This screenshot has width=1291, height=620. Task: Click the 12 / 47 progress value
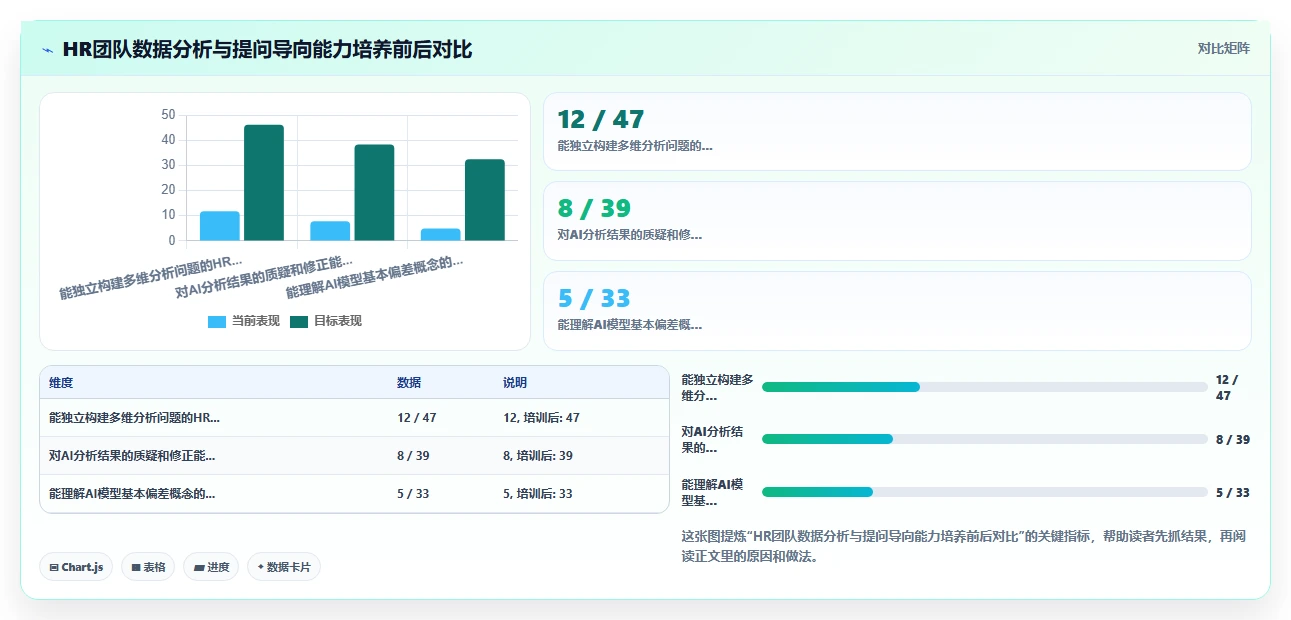point(1228,387)
